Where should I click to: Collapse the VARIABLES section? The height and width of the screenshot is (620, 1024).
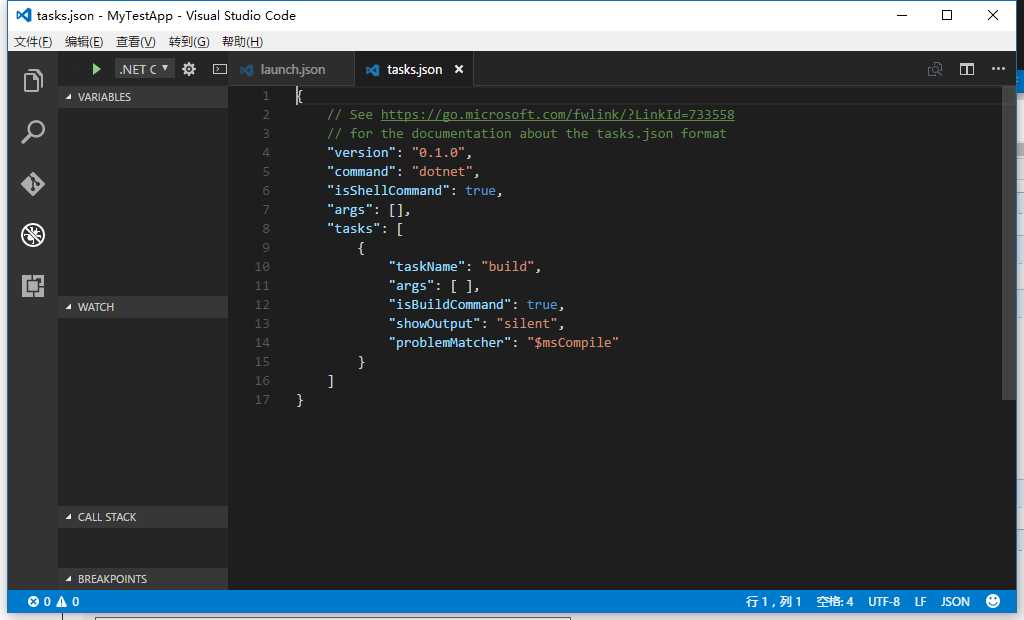142,97
